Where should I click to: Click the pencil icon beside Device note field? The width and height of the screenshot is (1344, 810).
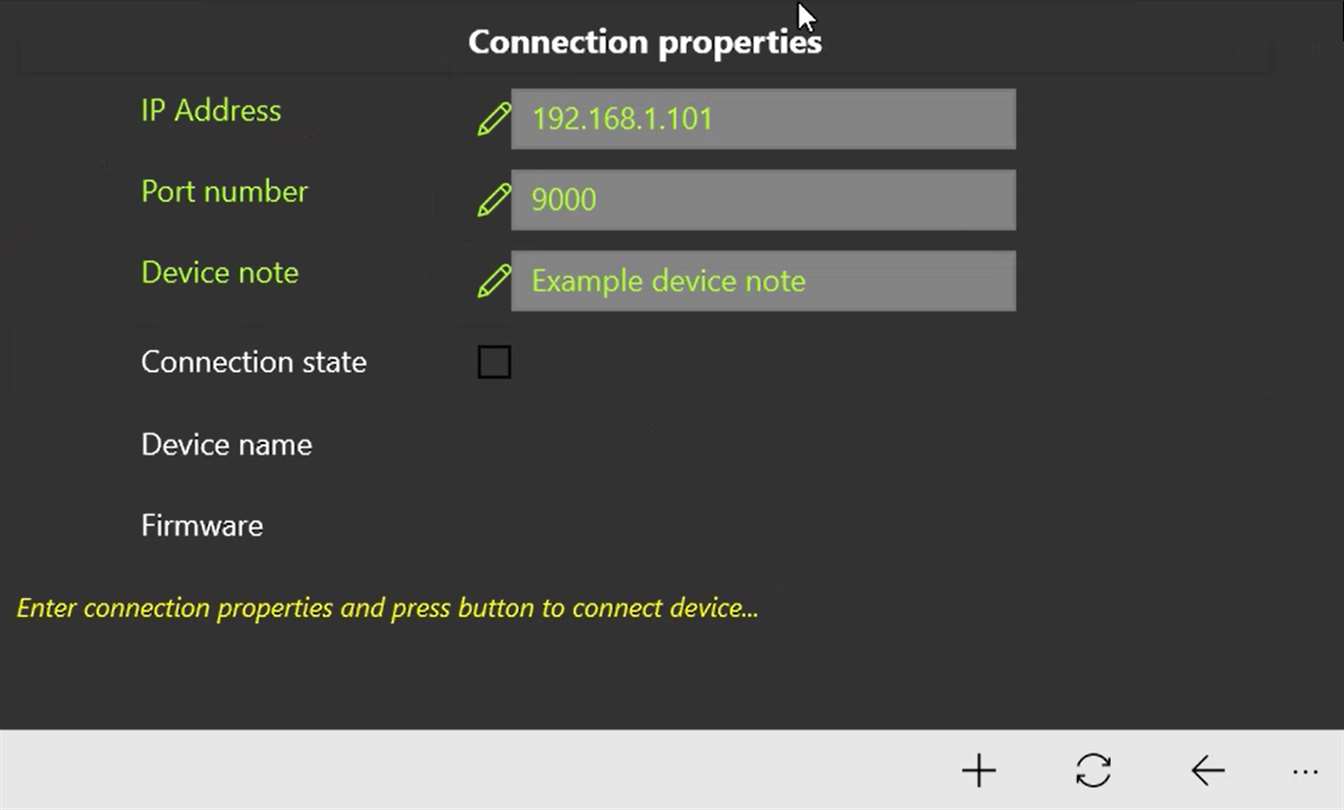click(x=493, y=282)
